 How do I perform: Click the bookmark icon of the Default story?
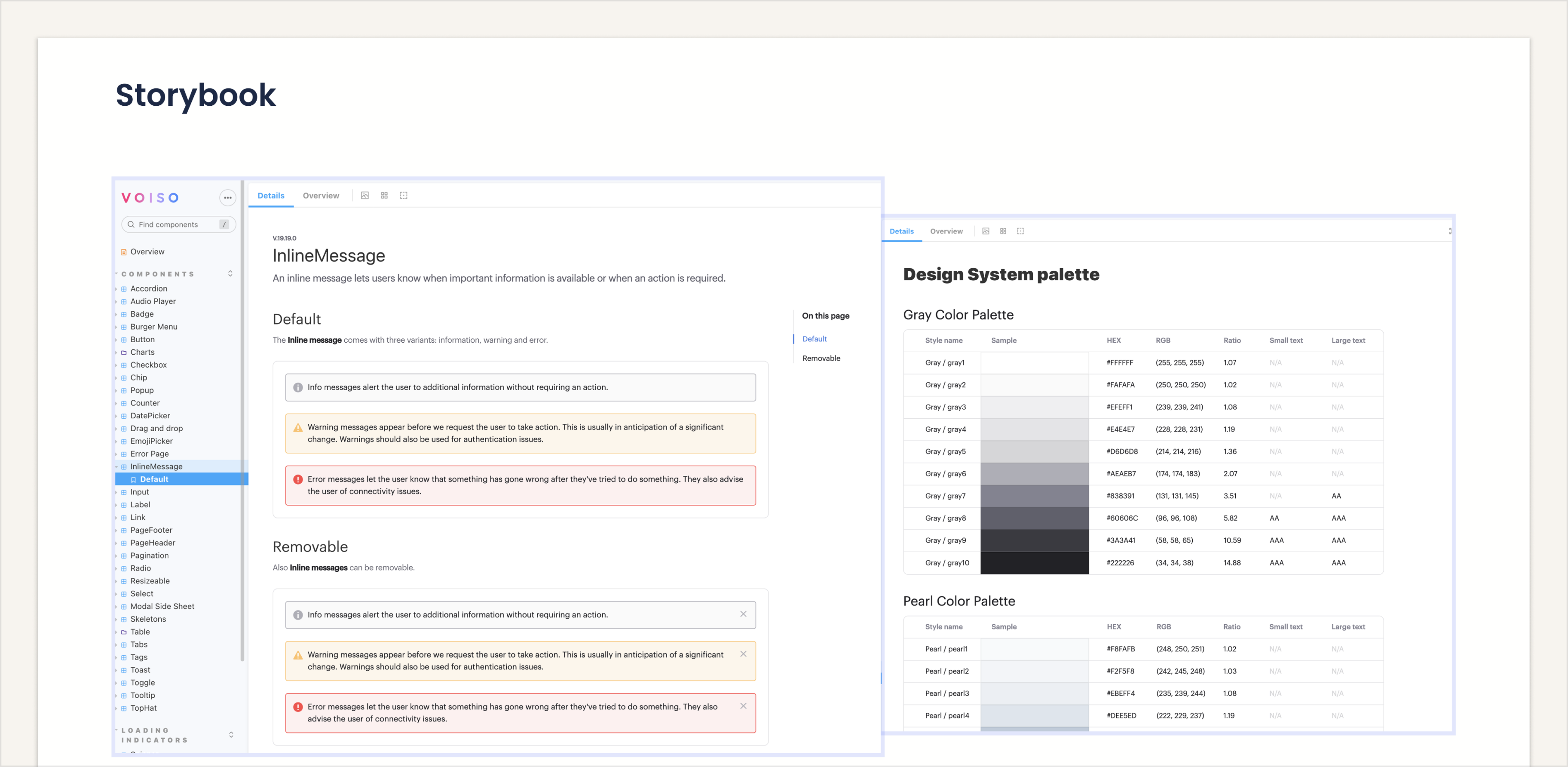[x=133, y=480]
